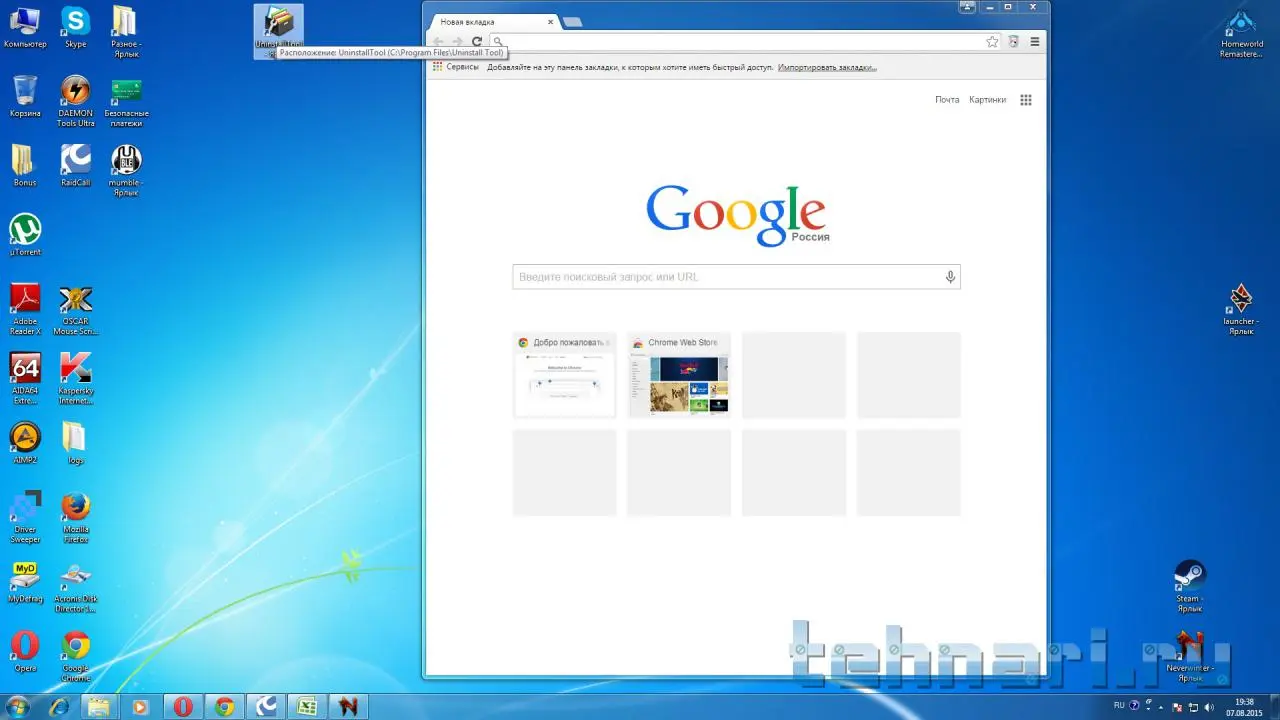This screenshot has height=720, width=1280.
Task: Click the Импортировать закладки link
Action: (827, 67)
